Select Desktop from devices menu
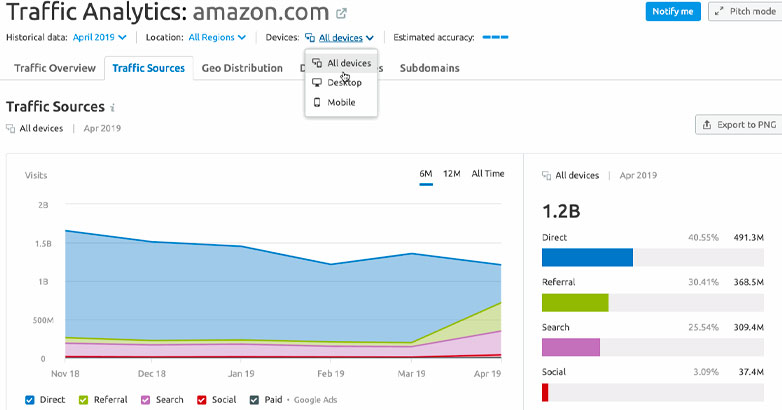This screenshot has width=782, height=410. pos(343,82)
